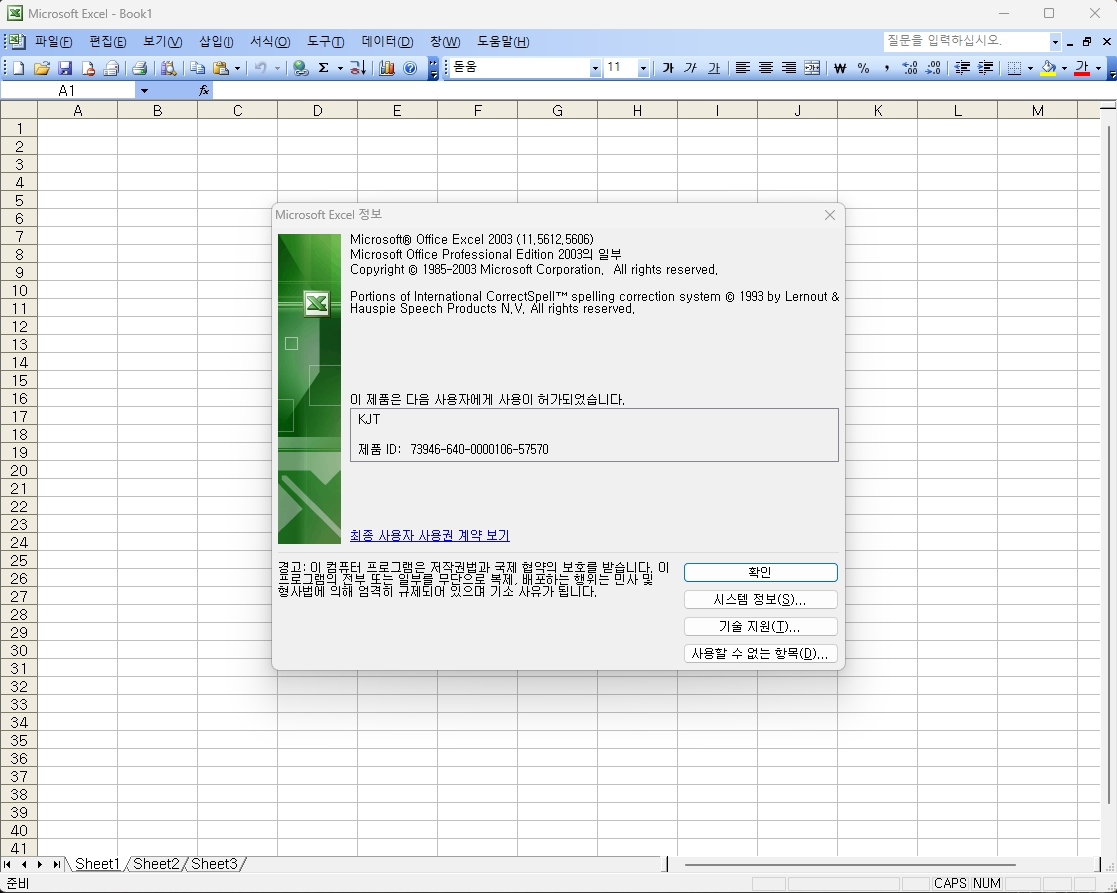Open the 파일(F) menu
Screen dimensions: 1117x893
click(x=53, y=41)
